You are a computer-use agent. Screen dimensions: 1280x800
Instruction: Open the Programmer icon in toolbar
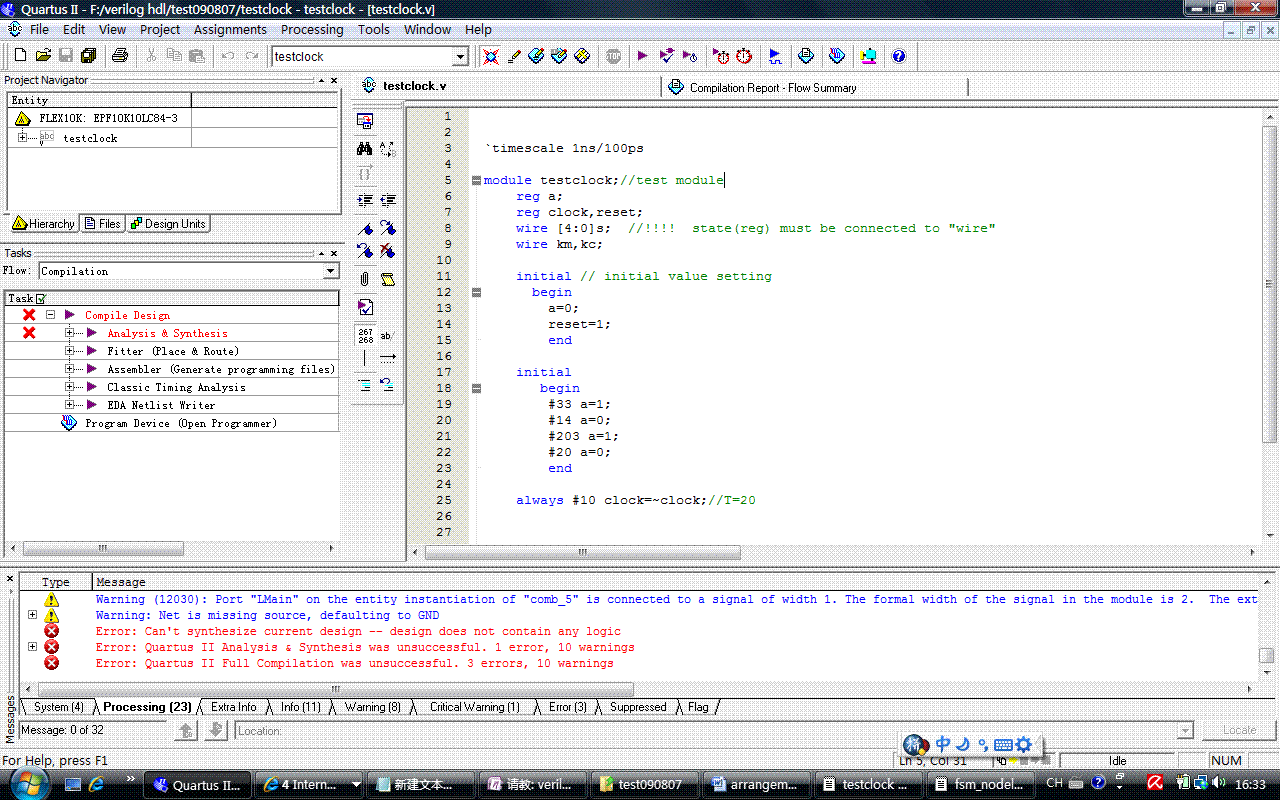coord(837,56)
